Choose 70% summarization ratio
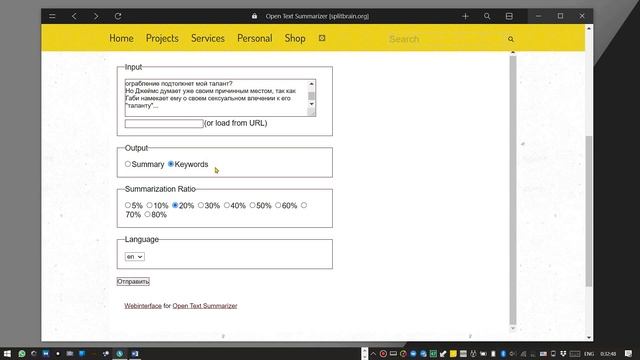Viewport: 640px width, 360px height. coord(304,205)
